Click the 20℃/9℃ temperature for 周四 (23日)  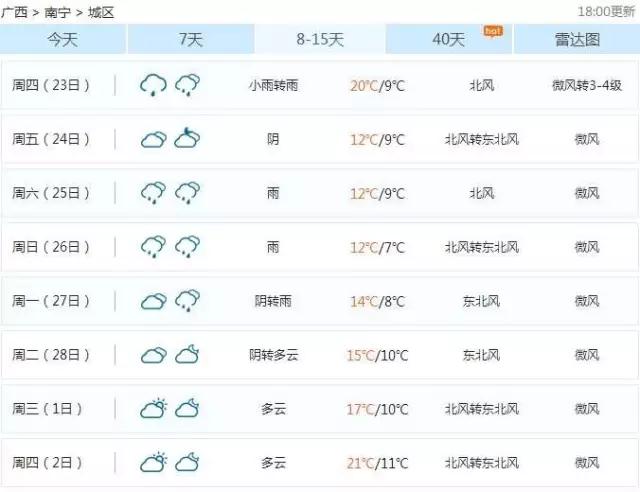click(377, 85)
